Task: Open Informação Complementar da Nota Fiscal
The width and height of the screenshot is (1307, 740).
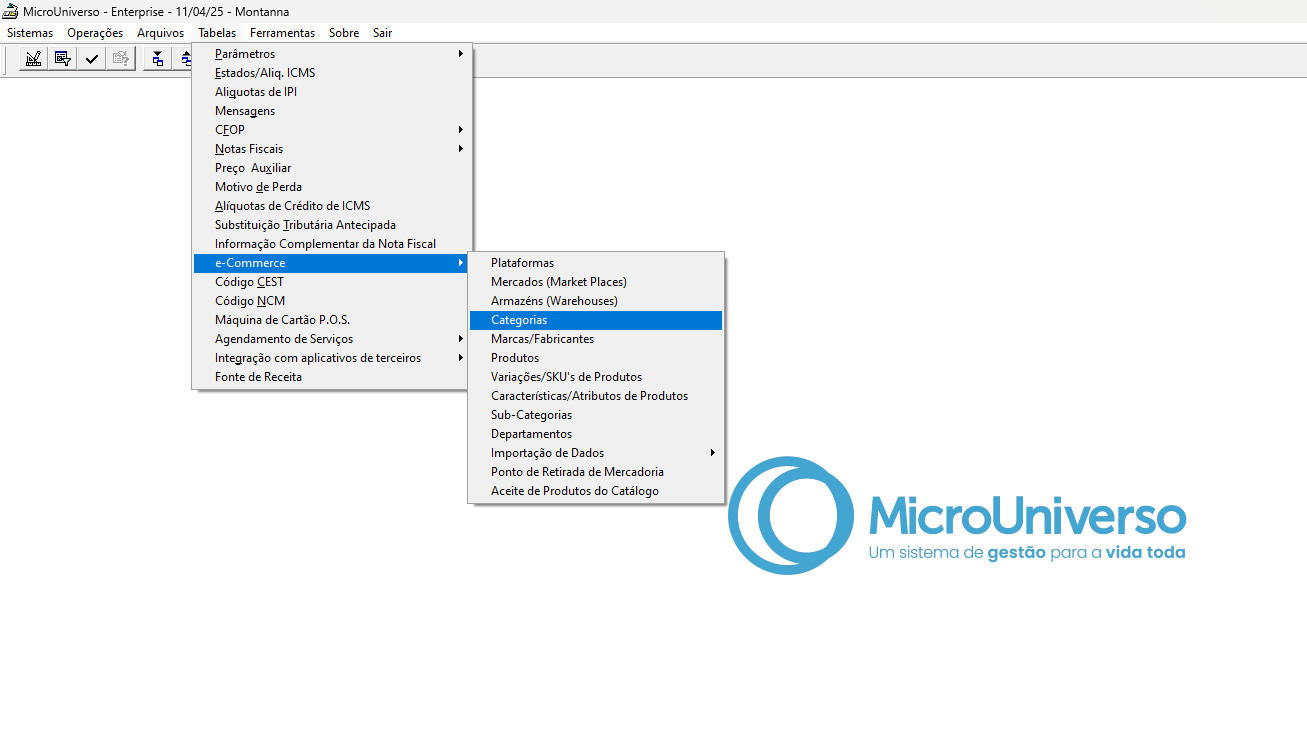Action: (x=331, y=244)
